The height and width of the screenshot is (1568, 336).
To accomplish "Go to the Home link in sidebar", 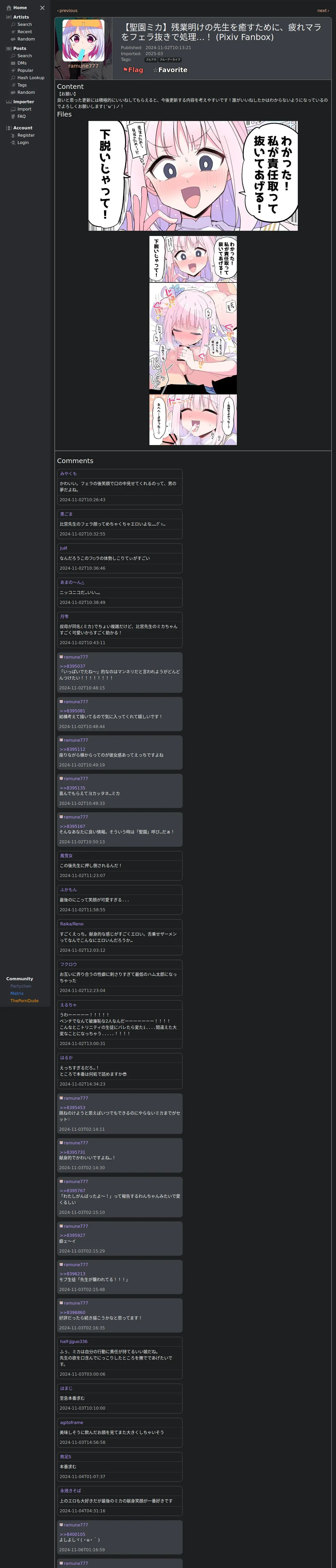I will click(20, 8).
